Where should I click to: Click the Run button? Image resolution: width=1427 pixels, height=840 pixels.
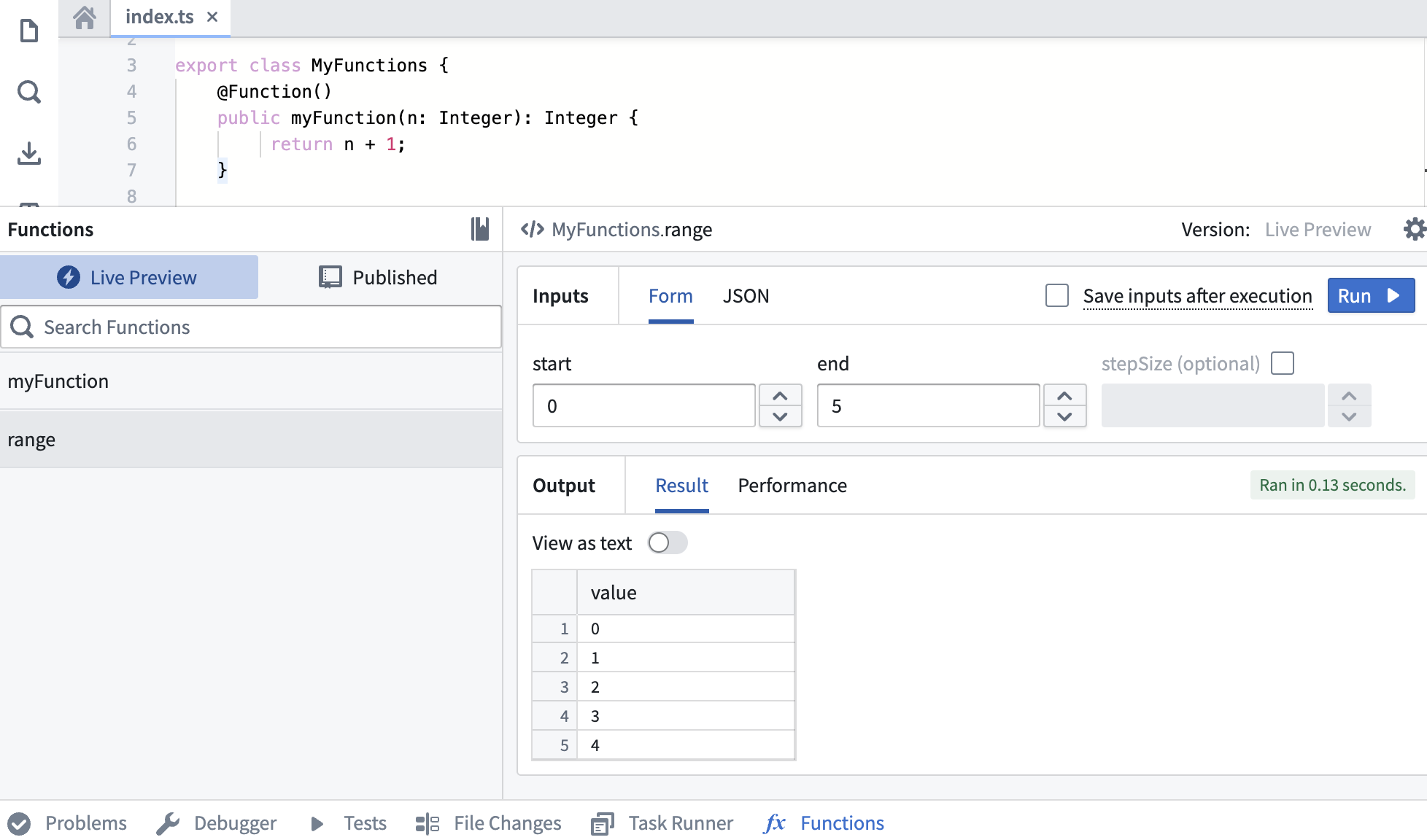click(x=1370, y=295)
